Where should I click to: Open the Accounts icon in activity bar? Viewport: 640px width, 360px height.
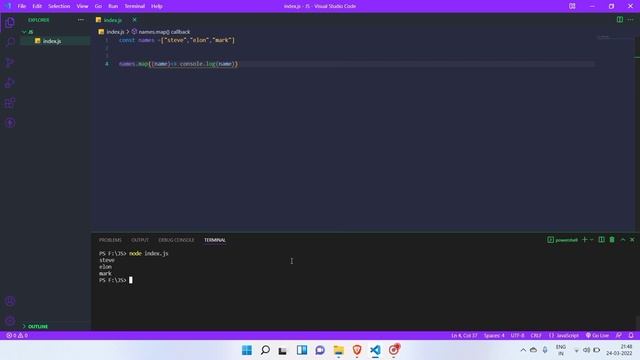pyautogui.click(x=10, y=301)
